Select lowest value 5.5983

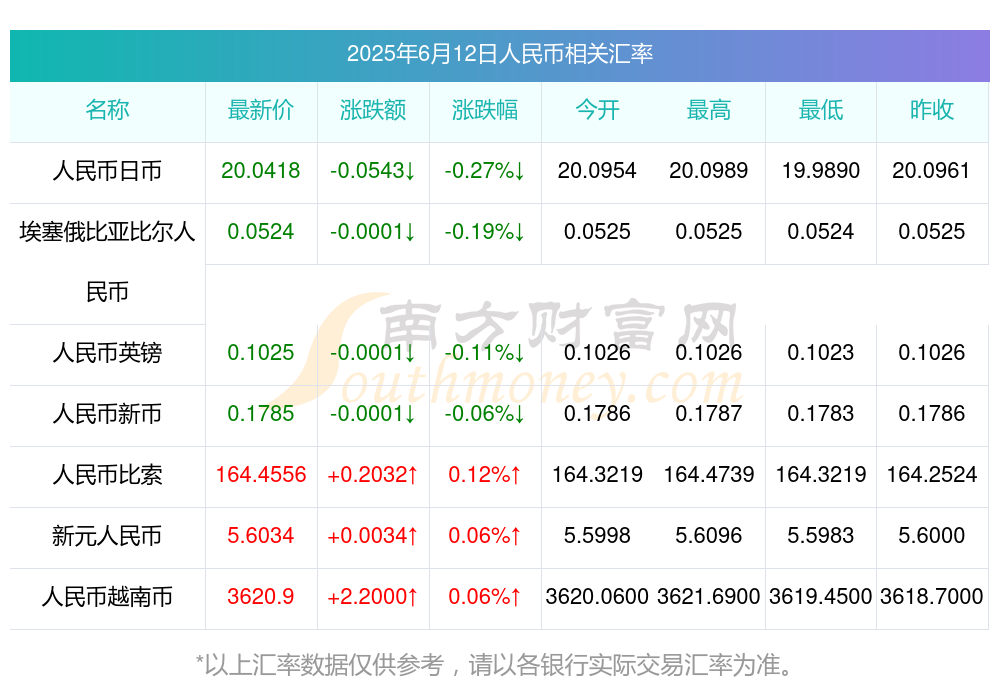click(x=821, y=536)
